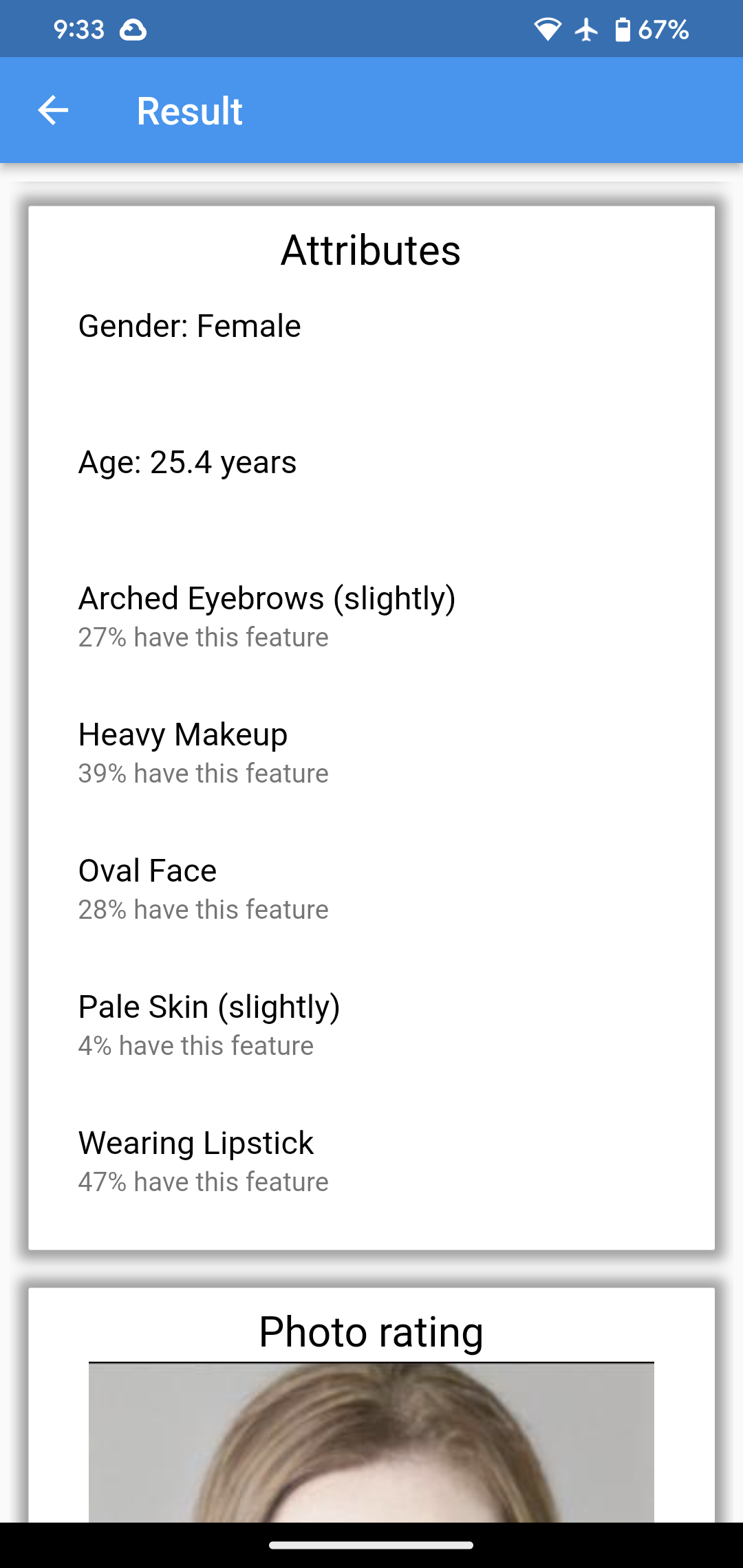This screenshot has width=743, height=1568.
Task: Select Heavy Makeup from the list
Action: click(x=183, y=734)
